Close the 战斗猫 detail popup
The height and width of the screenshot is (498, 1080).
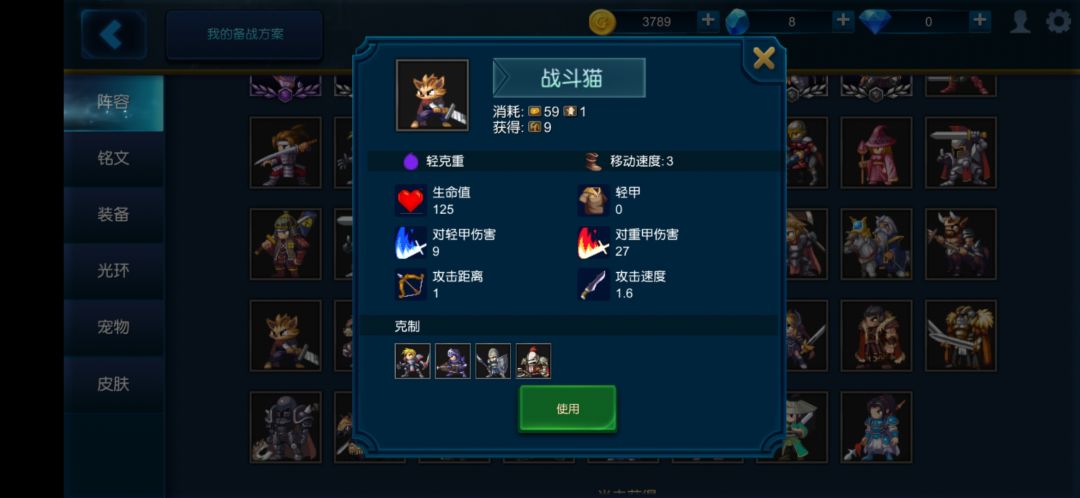click(764, 58)
